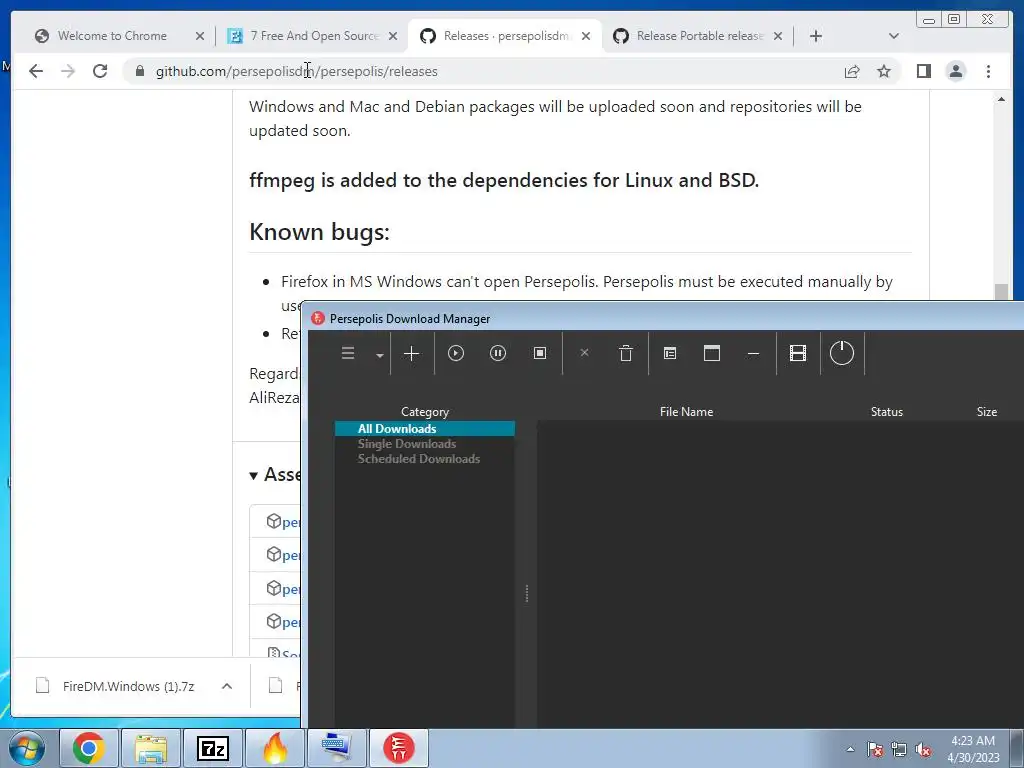
Task: Select Single Downloads category
Action: tap(407, 443)
